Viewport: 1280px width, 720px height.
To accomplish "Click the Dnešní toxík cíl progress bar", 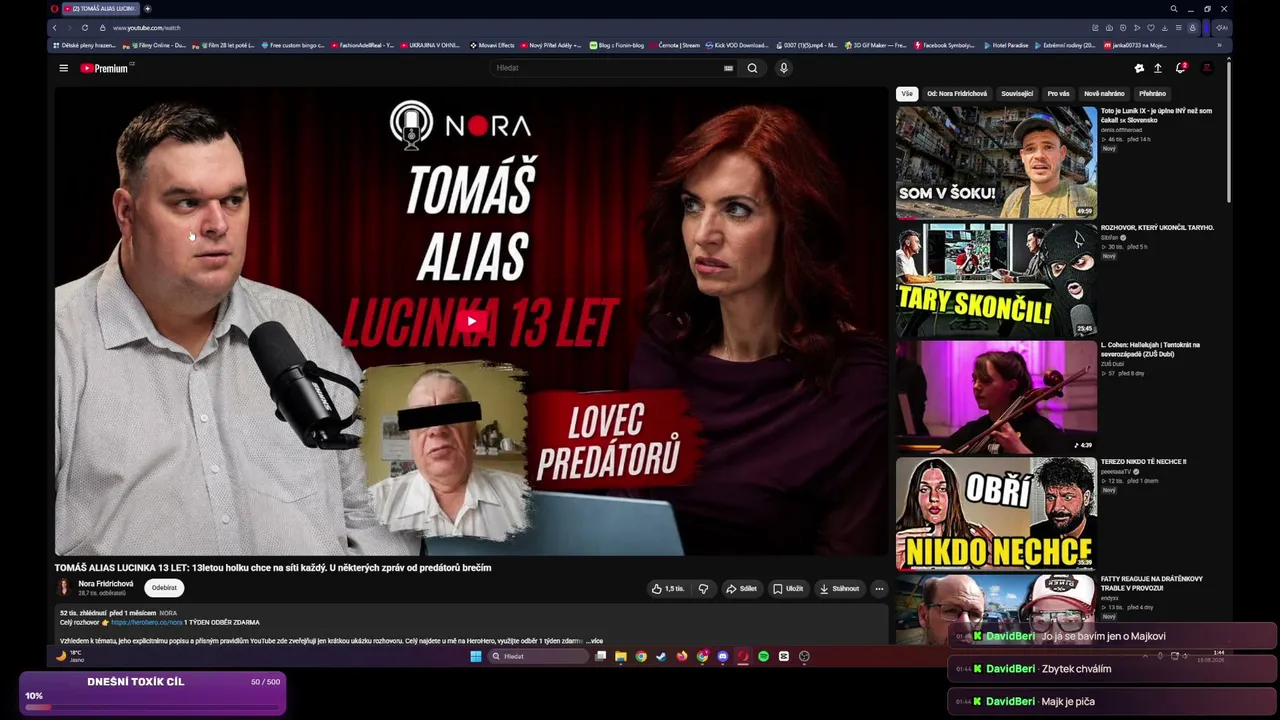I will 152,708.
